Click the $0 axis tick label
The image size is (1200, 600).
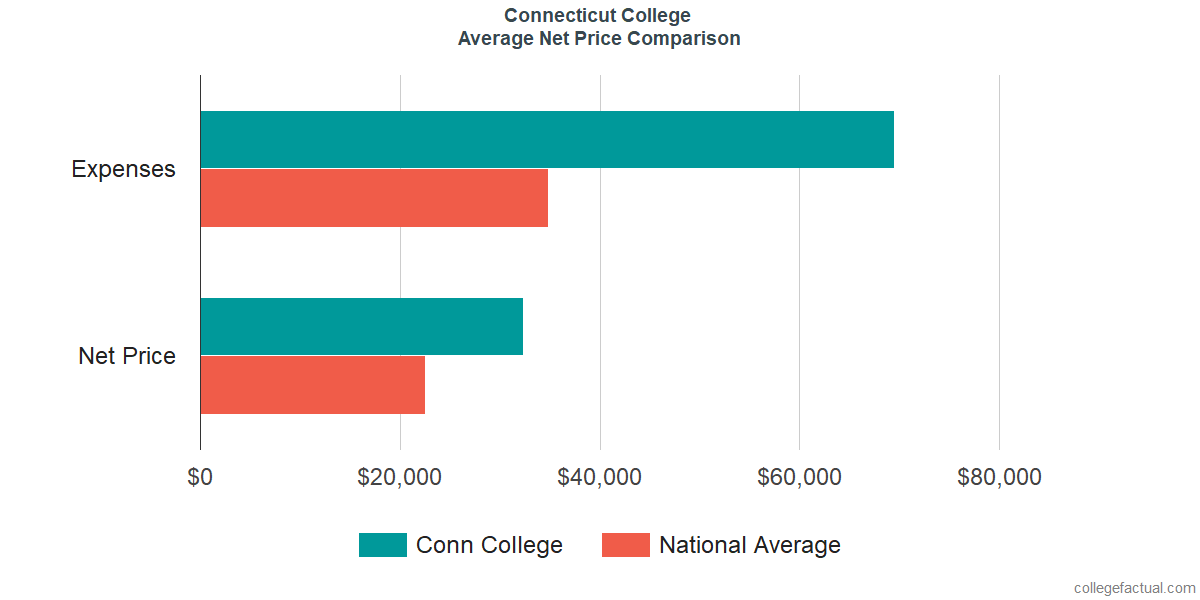[200, 478]
